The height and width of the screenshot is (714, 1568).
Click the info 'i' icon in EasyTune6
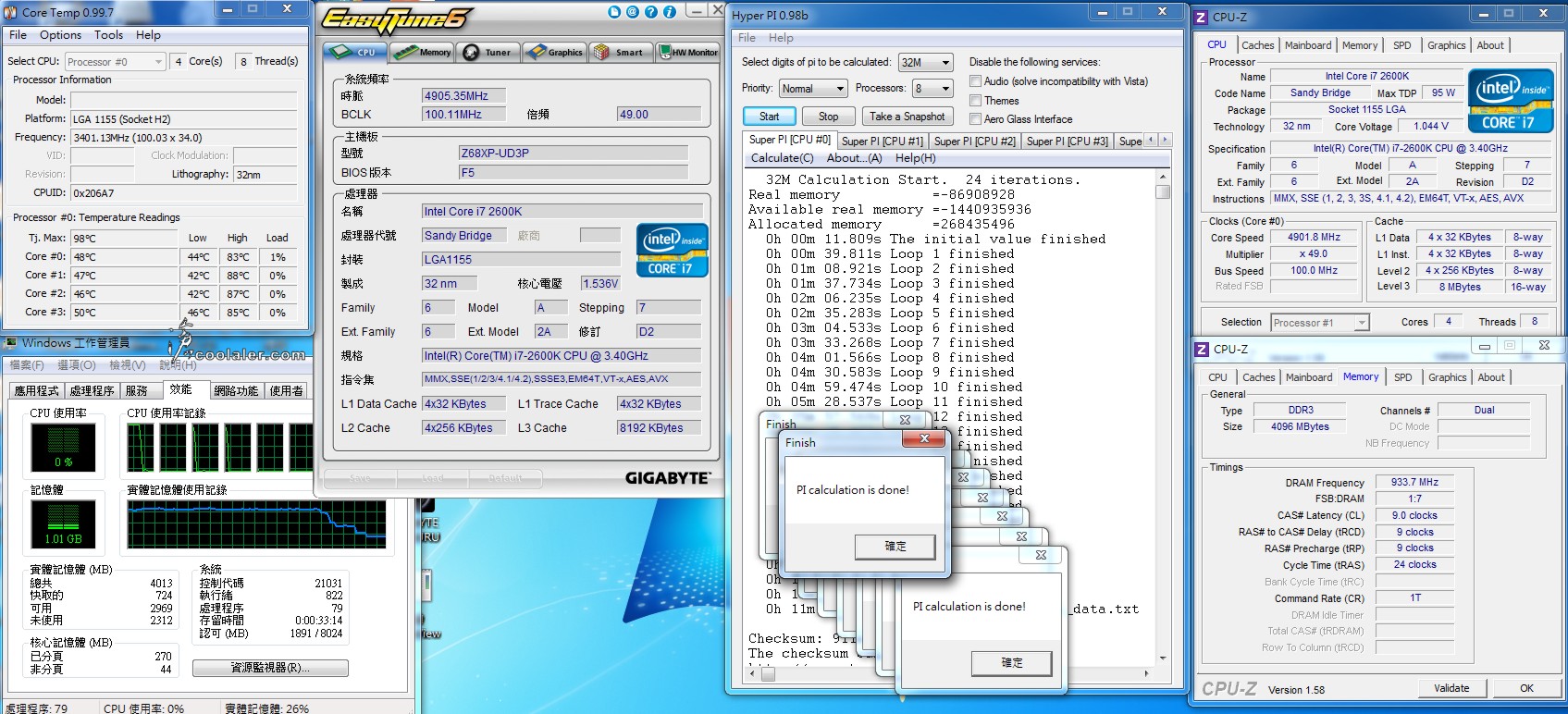pos(669,12)
